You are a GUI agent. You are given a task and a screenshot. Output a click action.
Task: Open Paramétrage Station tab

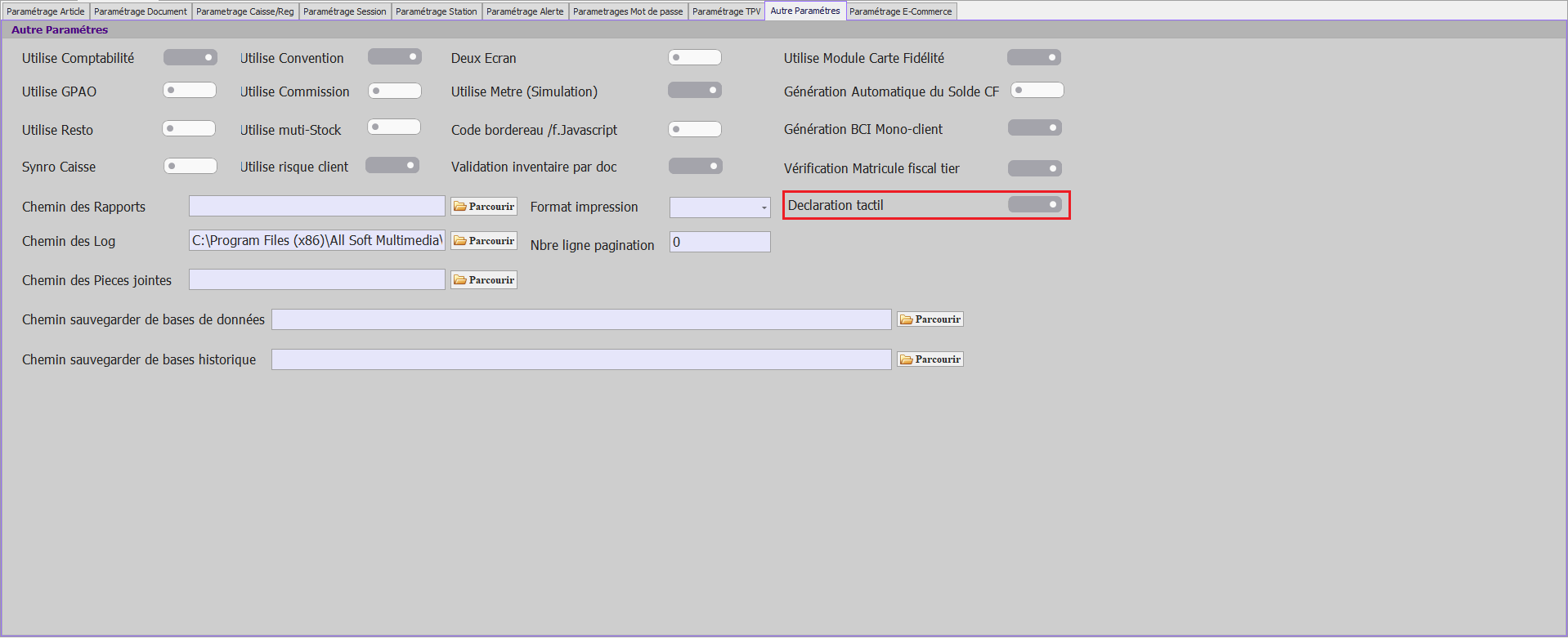click(x=437, y=11)
